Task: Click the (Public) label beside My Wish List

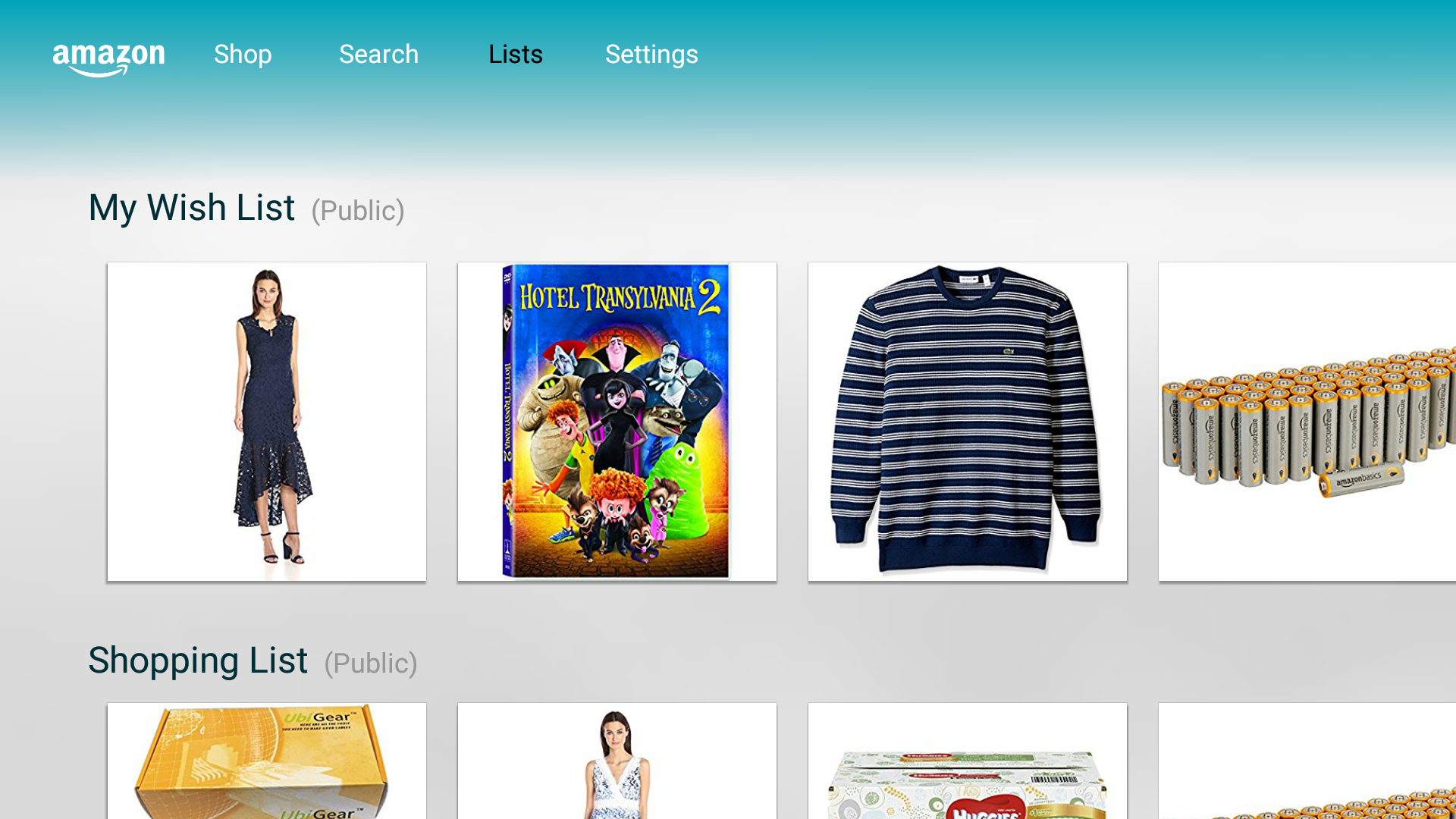Action: (x=358, y=211)
